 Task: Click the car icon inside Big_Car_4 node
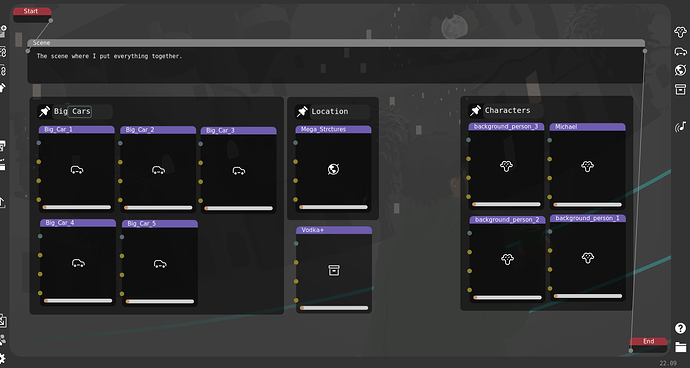78,263
